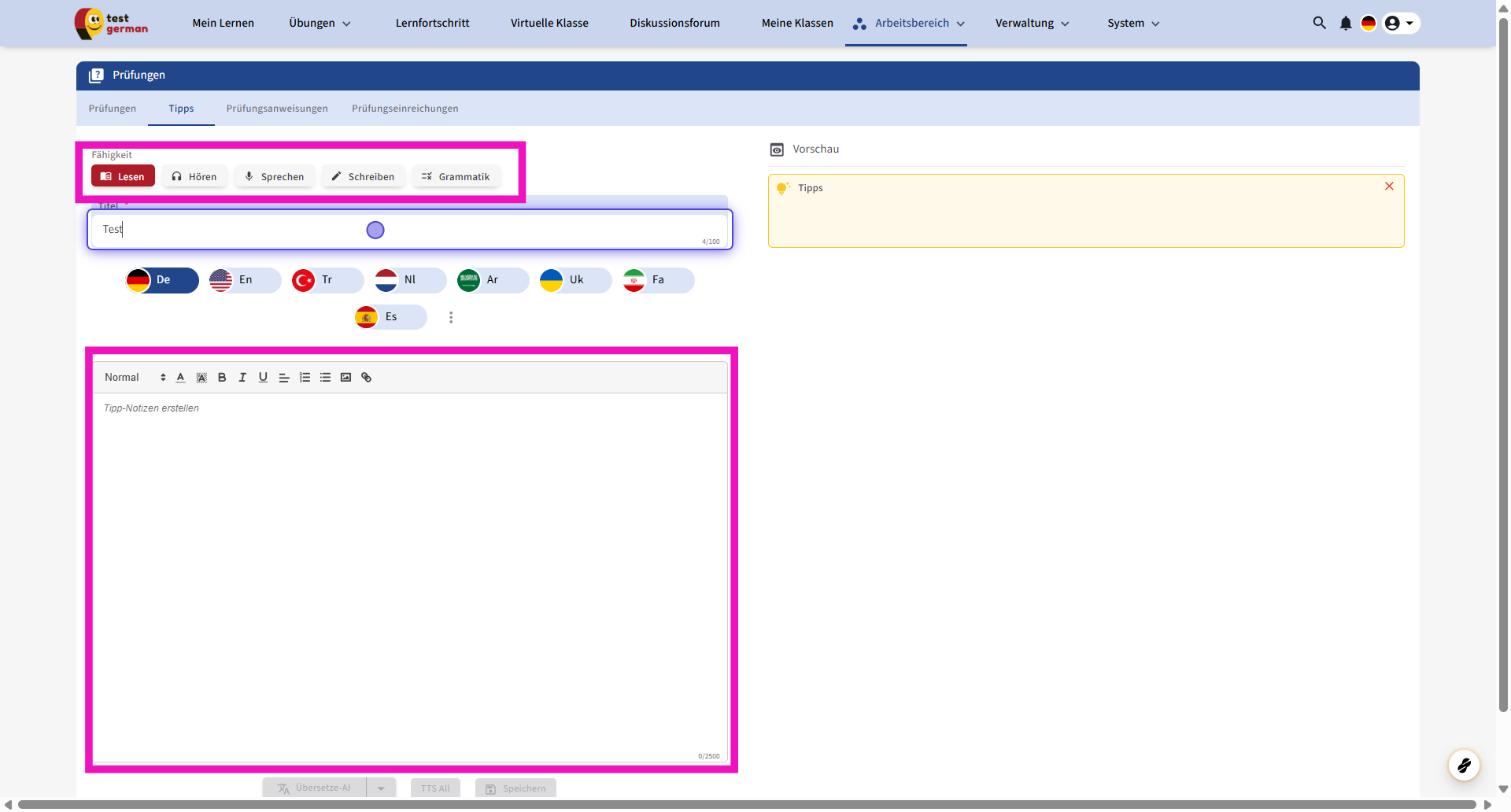Screen dimensions: 1511x812
Task: Select the Hören skill
Action: (194, 176)
